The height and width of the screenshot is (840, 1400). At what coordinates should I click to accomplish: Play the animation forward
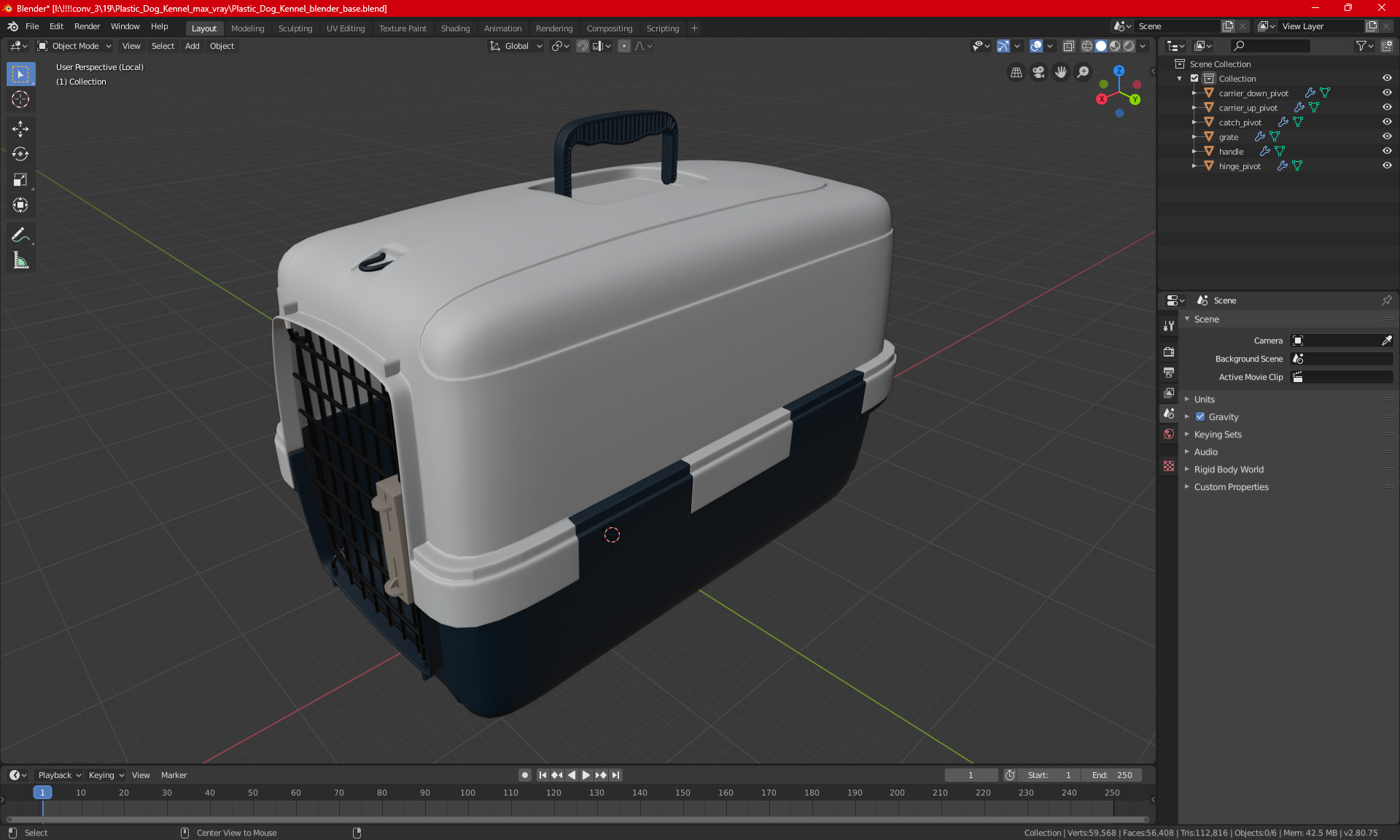click(586, 775)
